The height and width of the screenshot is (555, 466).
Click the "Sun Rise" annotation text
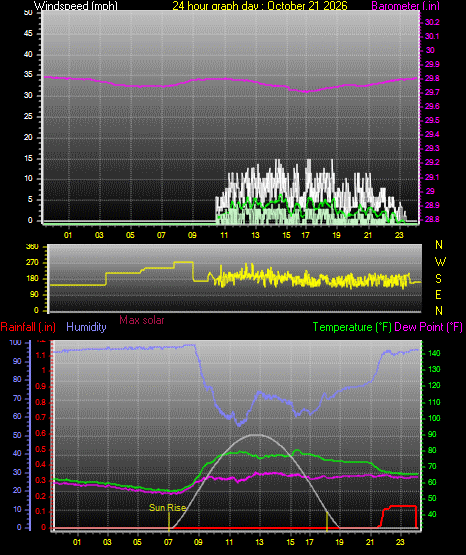pos(167,508)
